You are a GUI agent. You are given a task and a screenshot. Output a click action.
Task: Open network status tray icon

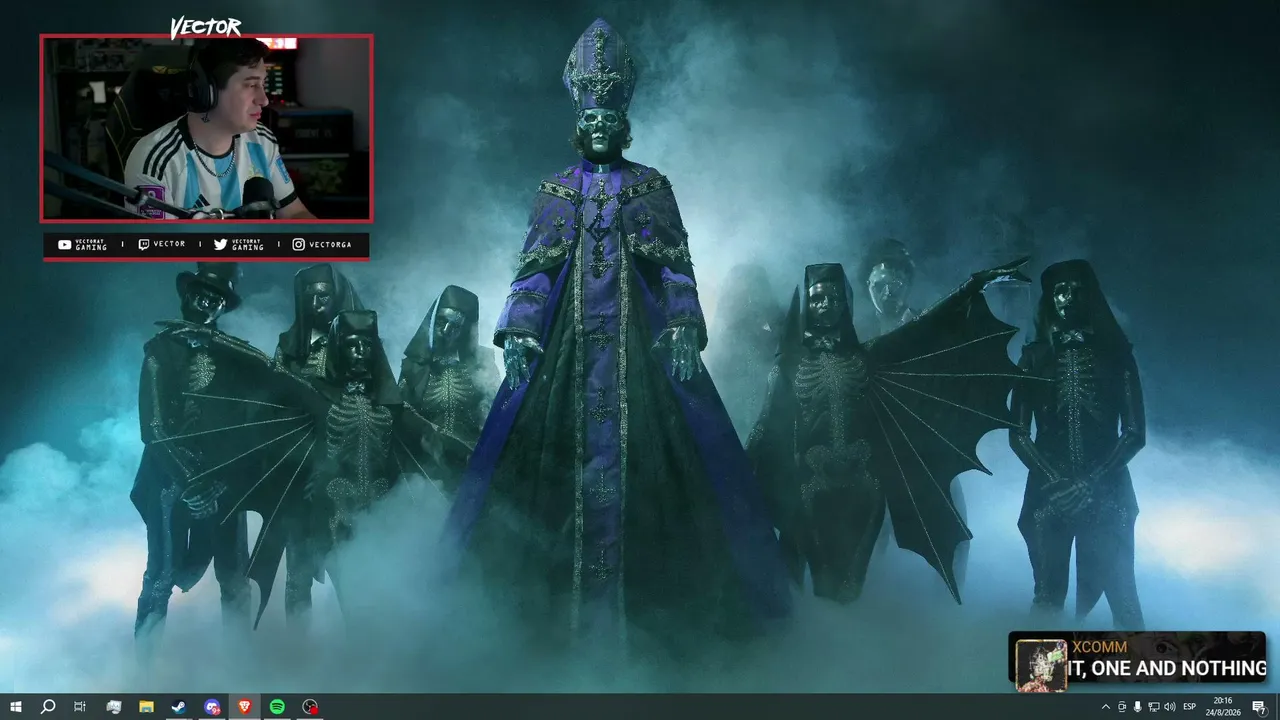click(x=1153, y=707)
